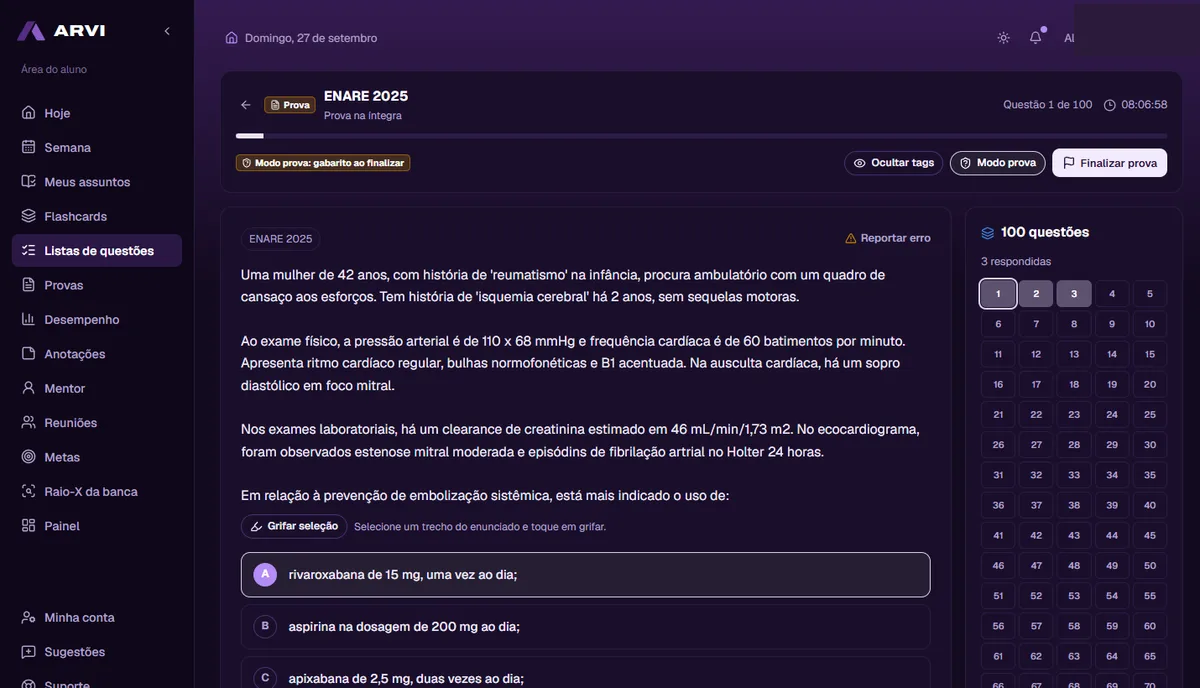Toggle Ocultar tags visibility
The height and width of the screenshot is (688, 1200).
tap(893, 163)
